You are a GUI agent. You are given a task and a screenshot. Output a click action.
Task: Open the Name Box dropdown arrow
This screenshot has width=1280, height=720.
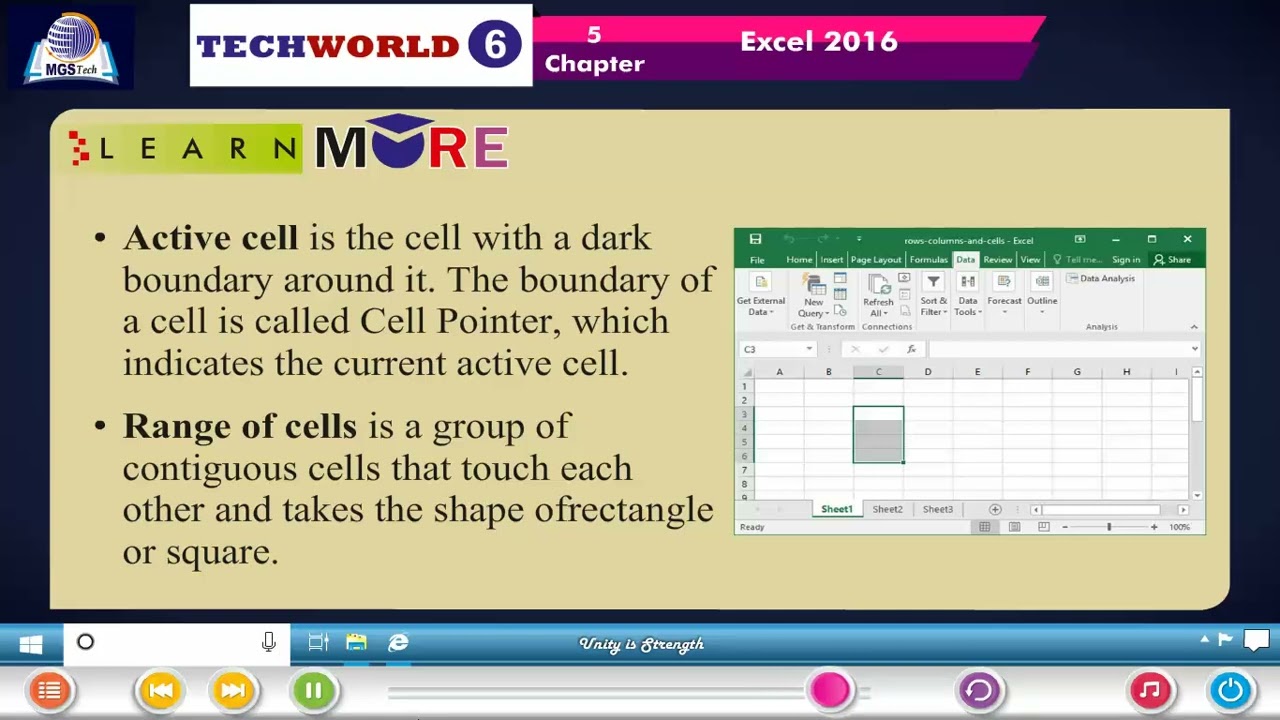(x=808, y=349)
